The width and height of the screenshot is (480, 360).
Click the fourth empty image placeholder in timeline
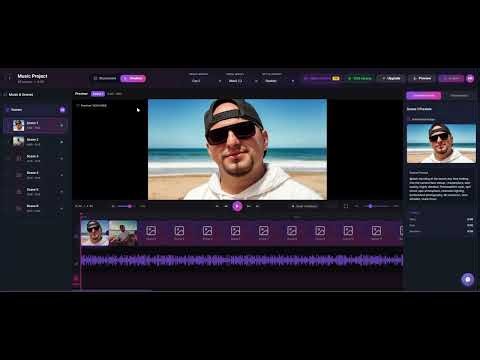(x=235, y=233)
